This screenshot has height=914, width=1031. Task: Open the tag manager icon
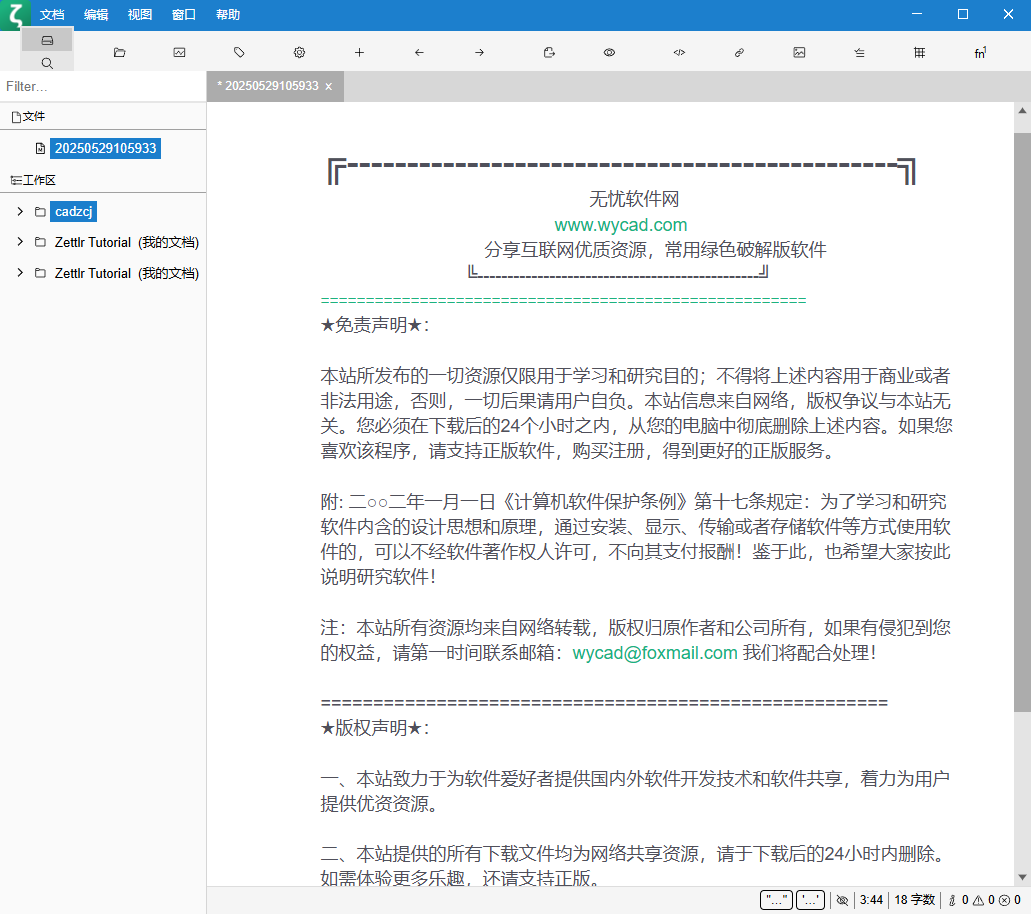tap(239, 52)
